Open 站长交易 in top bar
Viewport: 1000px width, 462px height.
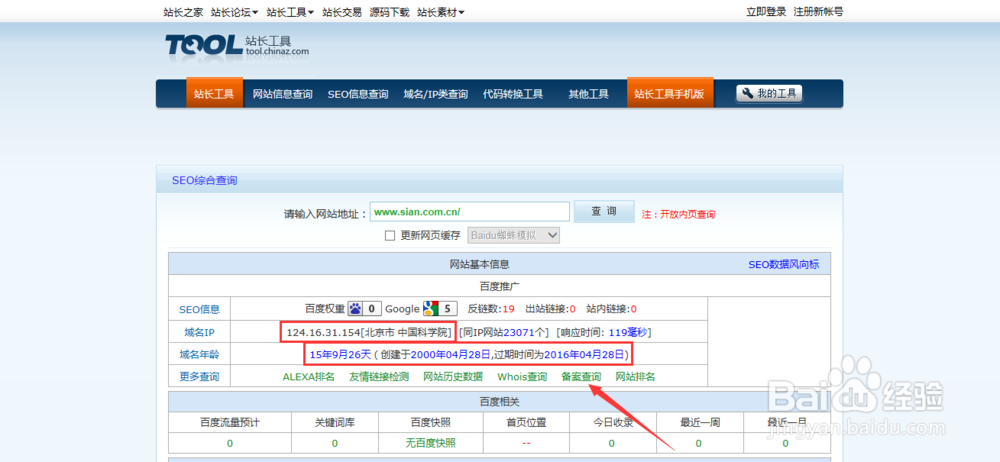coord(342,11)
